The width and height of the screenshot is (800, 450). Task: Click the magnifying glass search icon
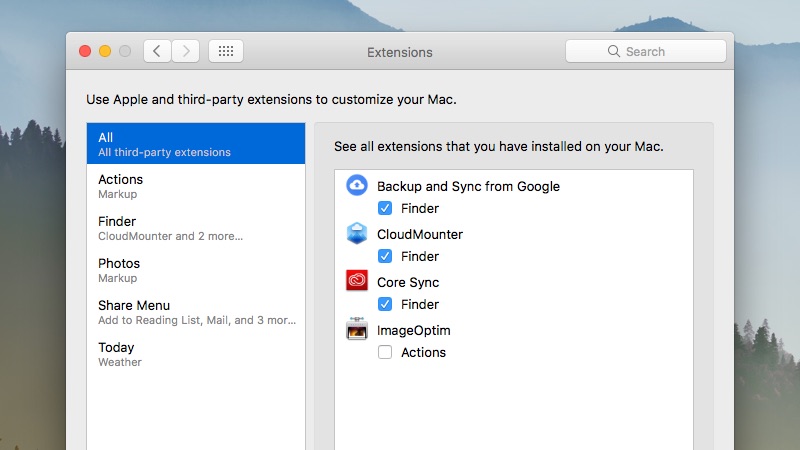614,52
